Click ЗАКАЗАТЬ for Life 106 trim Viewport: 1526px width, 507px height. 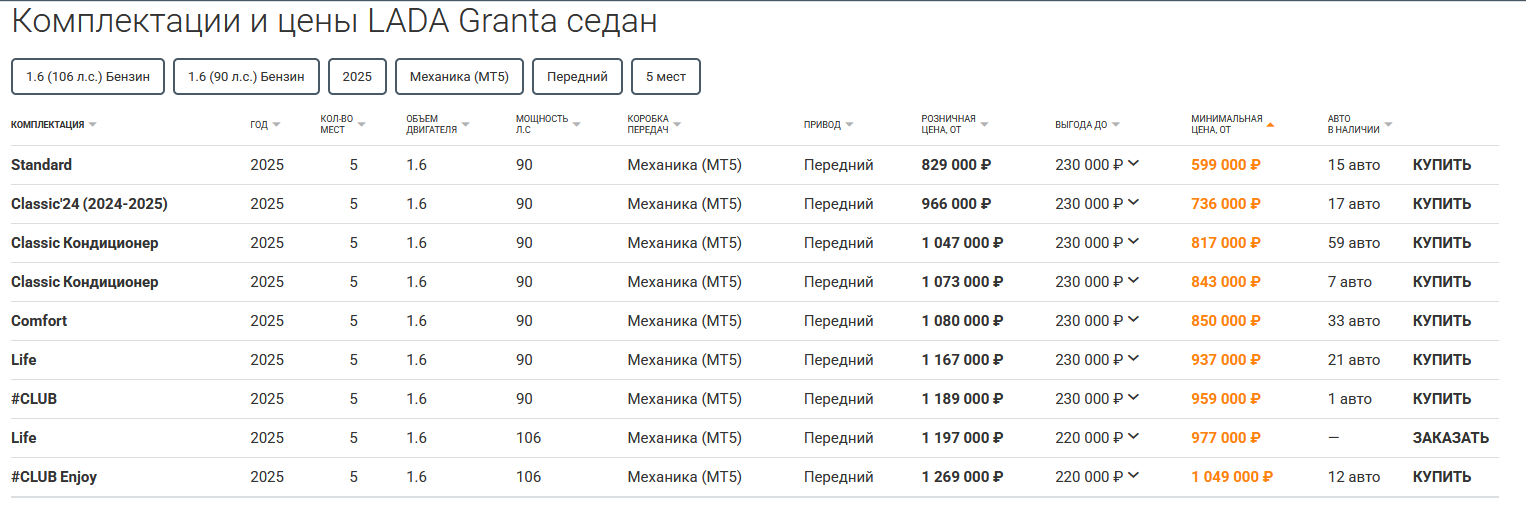[x=1450, y=438]
